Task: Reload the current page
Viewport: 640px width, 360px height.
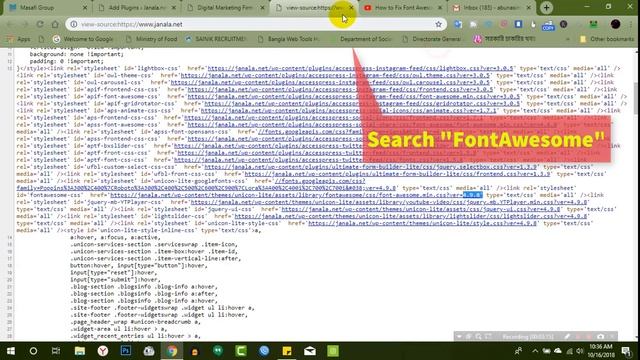Action: click(x=40, y=24)
